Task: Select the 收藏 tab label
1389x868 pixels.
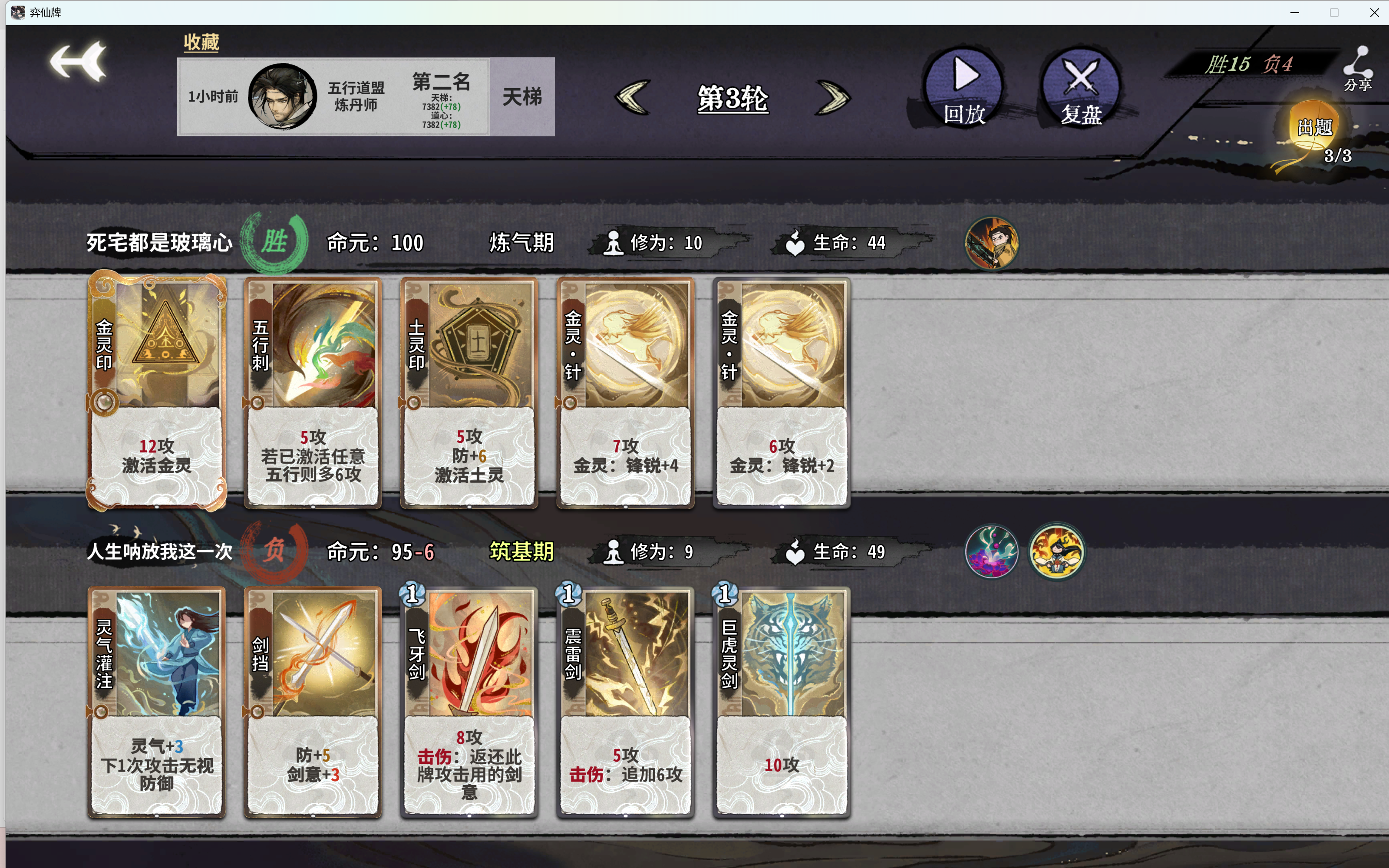Action: (x=201, y=43)
